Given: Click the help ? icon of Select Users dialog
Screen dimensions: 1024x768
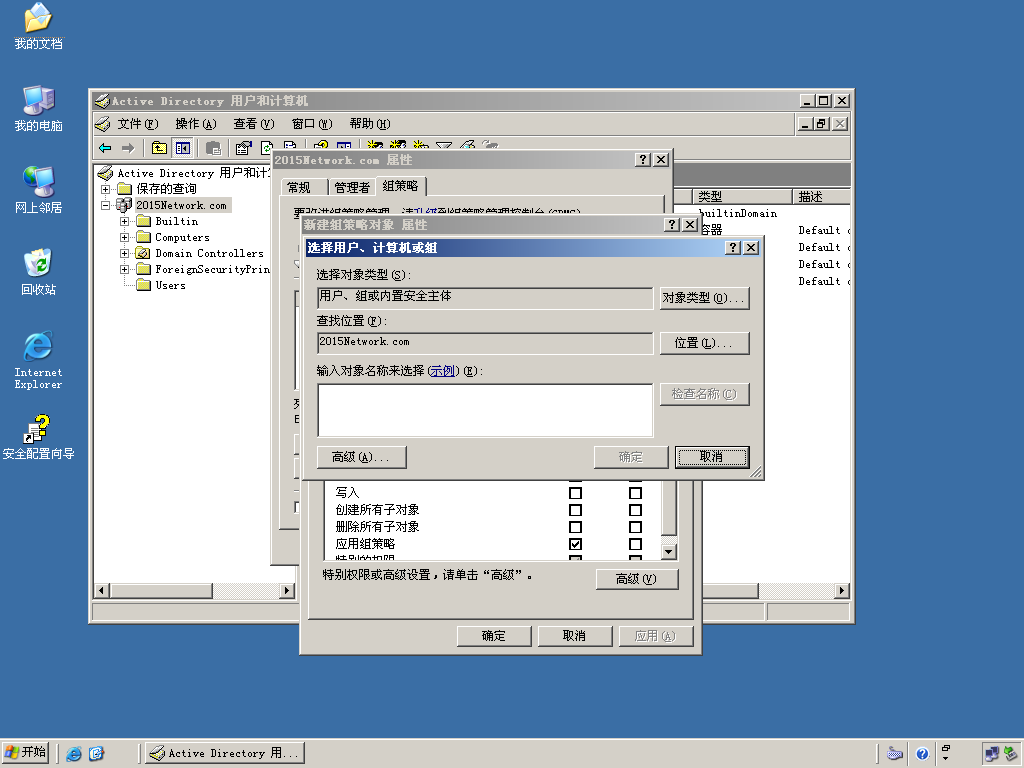Looking at the screenshot, I should [733, 248].
